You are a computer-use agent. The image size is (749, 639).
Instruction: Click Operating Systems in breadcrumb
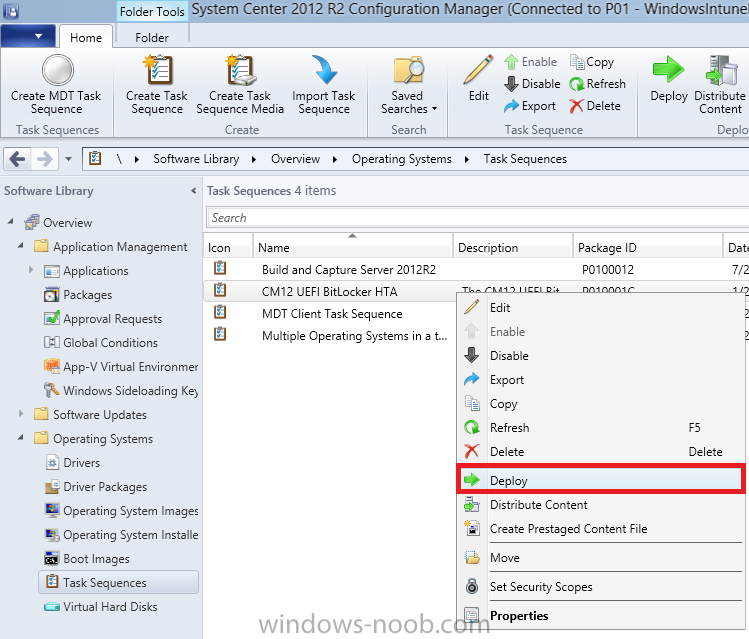[401, 159]
